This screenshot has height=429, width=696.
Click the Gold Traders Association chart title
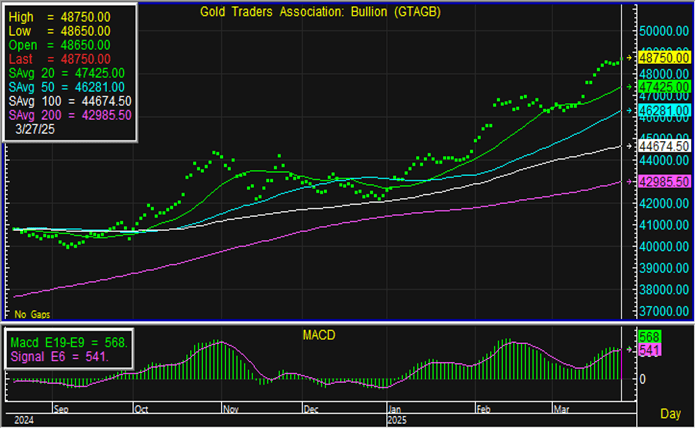click(319, 11)
